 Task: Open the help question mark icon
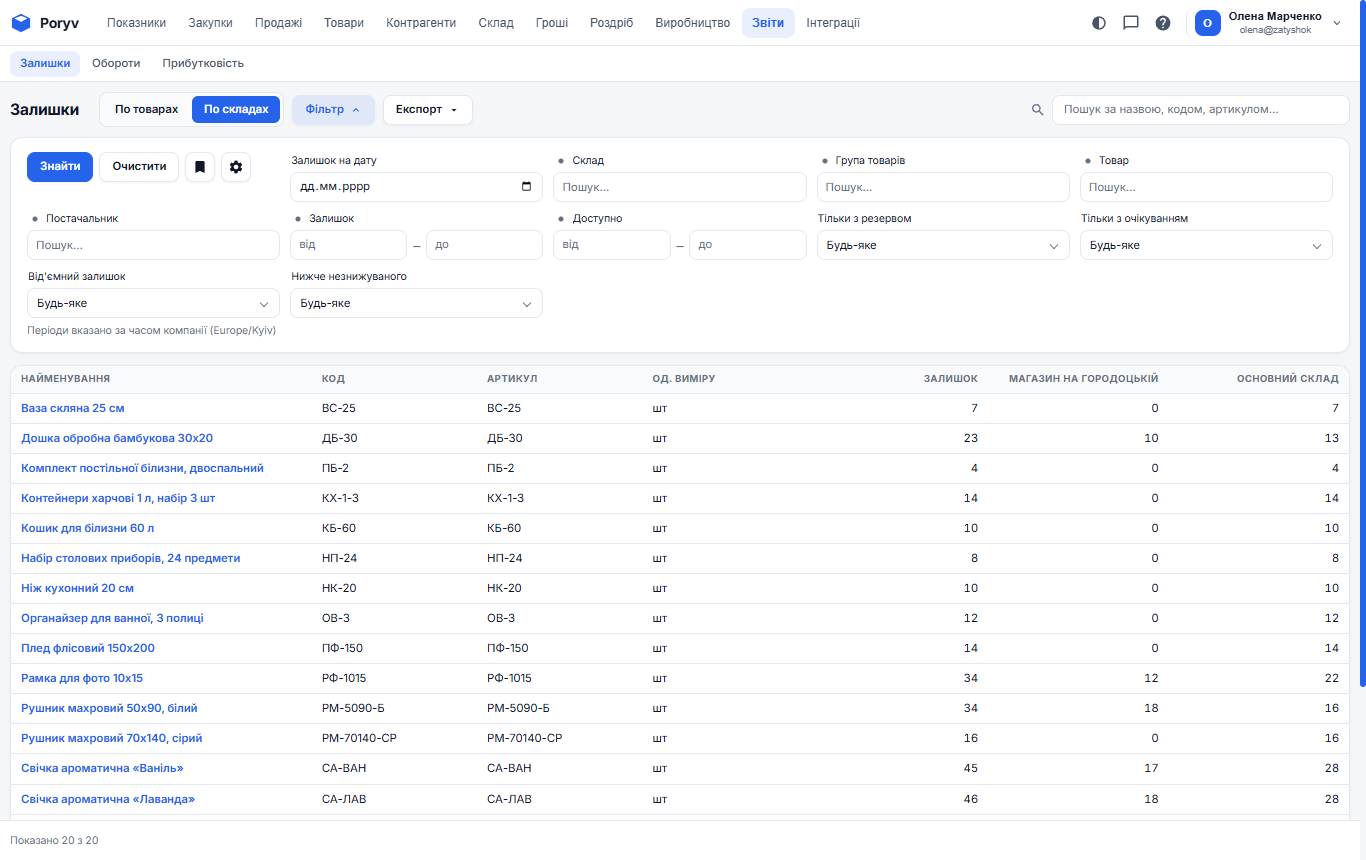pos(1163,23)
